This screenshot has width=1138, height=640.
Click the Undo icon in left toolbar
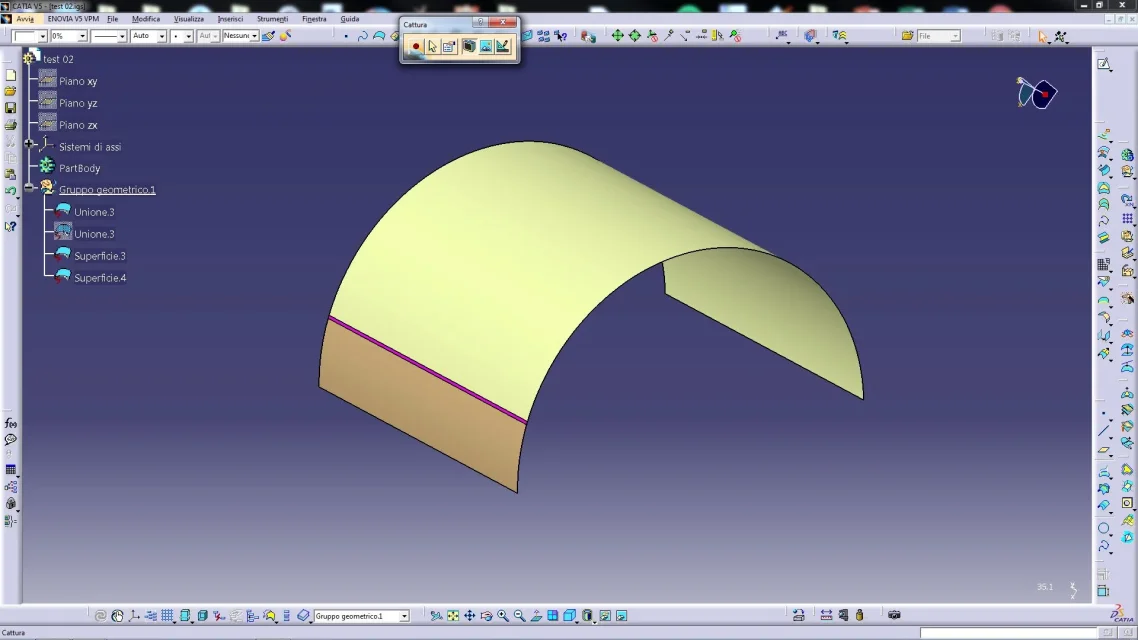10,192
